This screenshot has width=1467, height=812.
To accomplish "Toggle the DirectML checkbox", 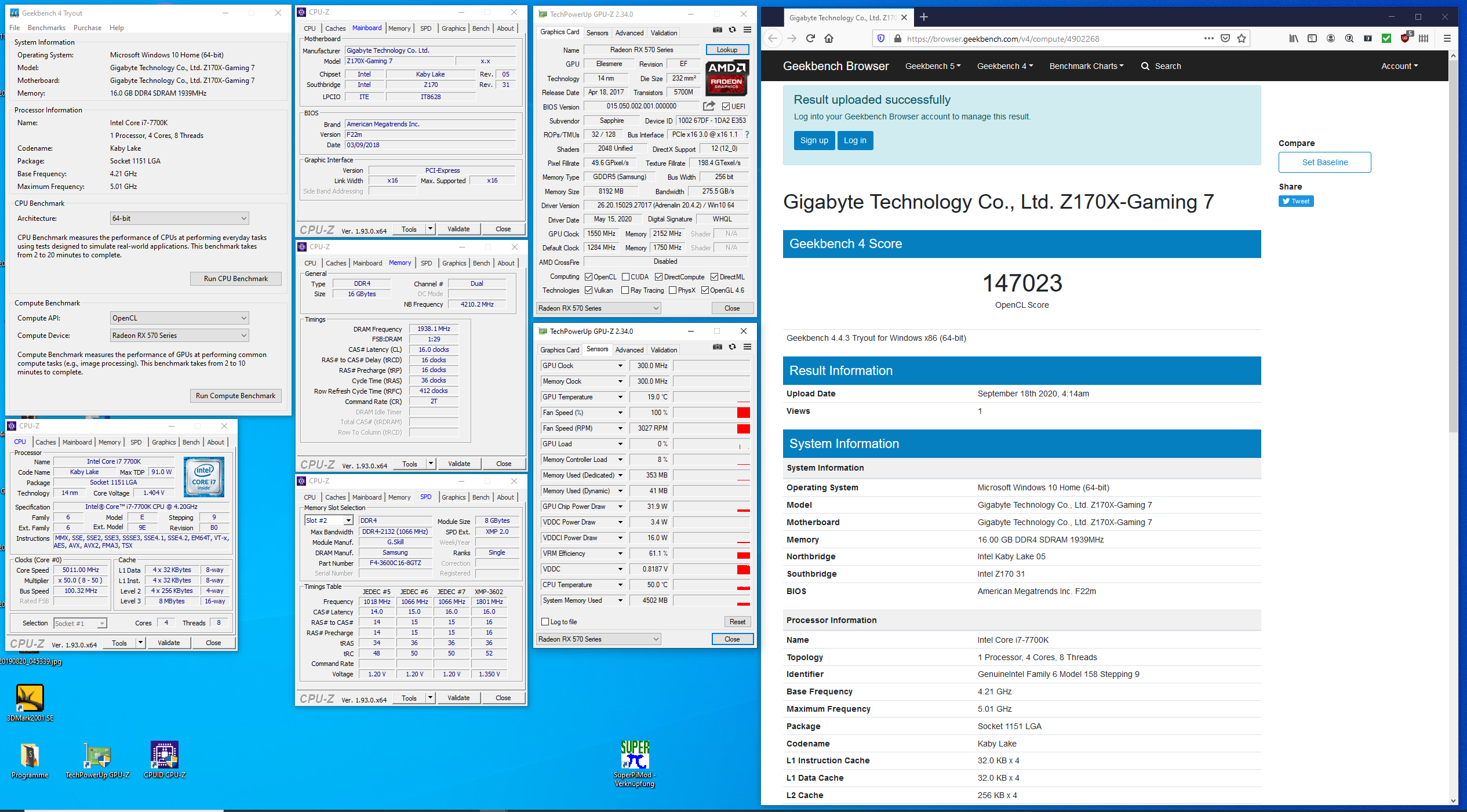I will pos(714,277).
